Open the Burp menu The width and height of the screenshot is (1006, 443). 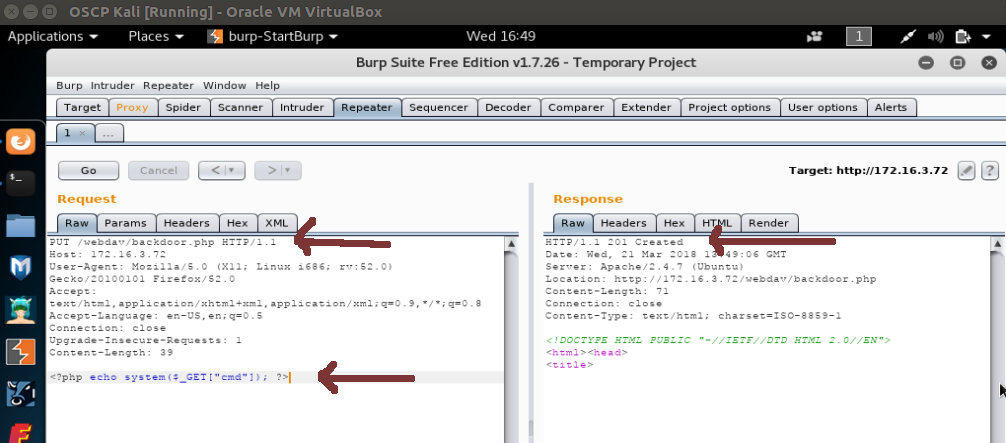[x=69, y=85]
